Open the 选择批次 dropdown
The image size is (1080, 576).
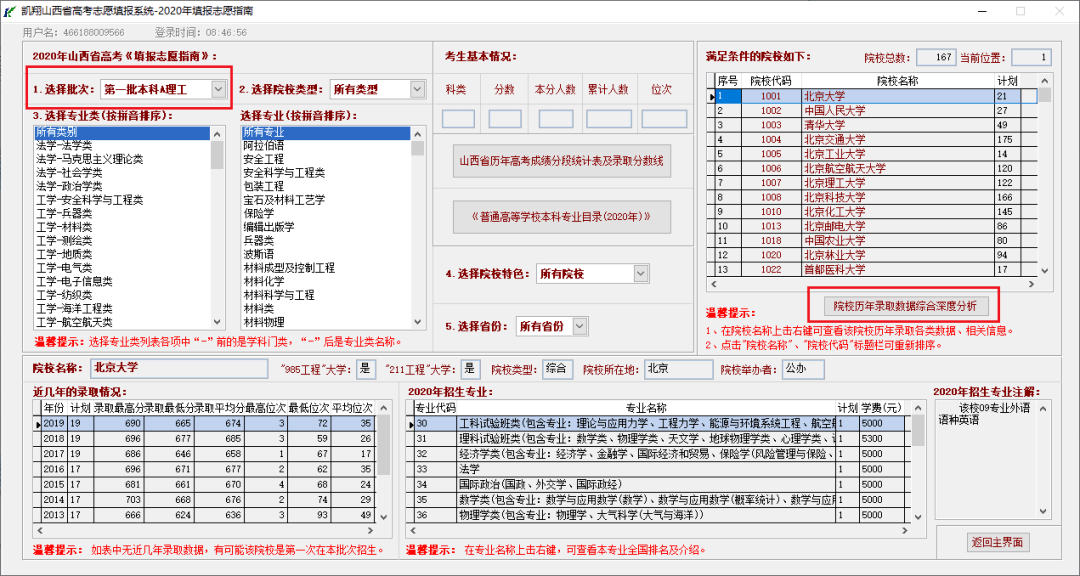pos(218,89)
